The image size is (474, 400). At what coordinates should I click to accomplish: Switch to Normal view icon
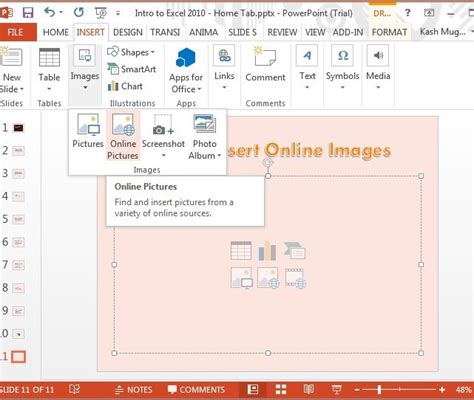[x=253, y=389]
